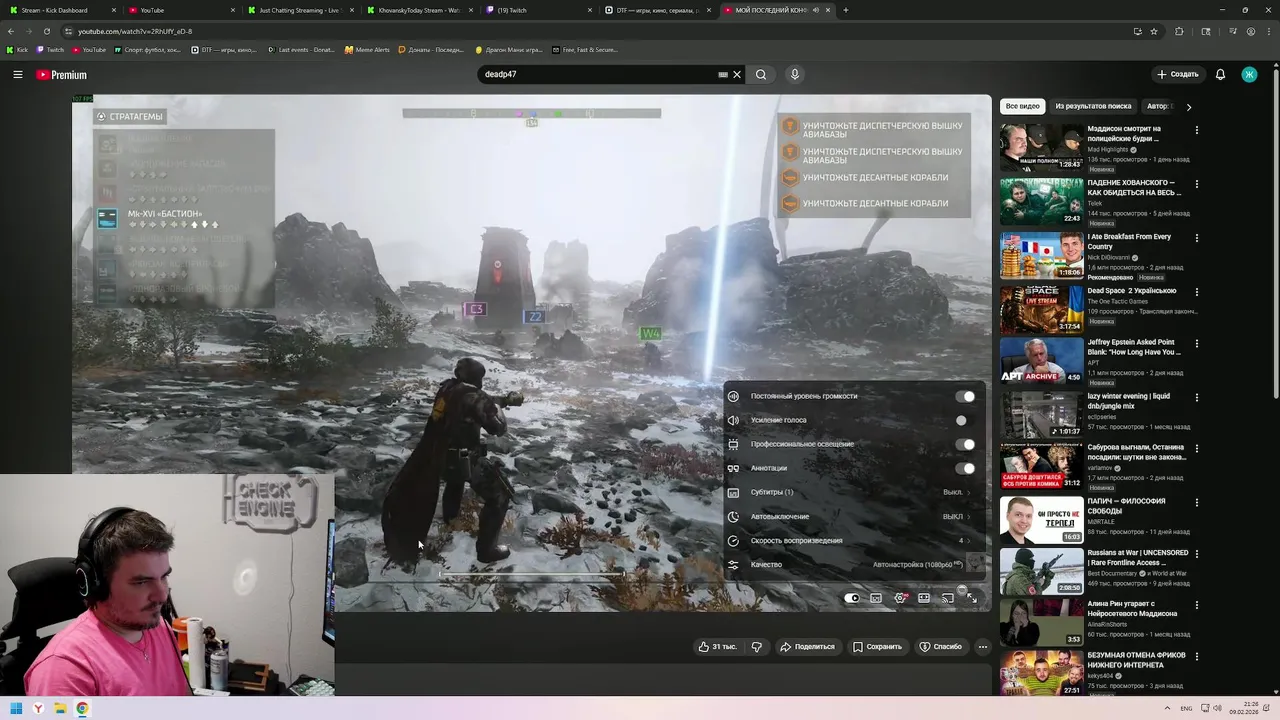Switch to the DTF browser tab

[x=658, y=10]
